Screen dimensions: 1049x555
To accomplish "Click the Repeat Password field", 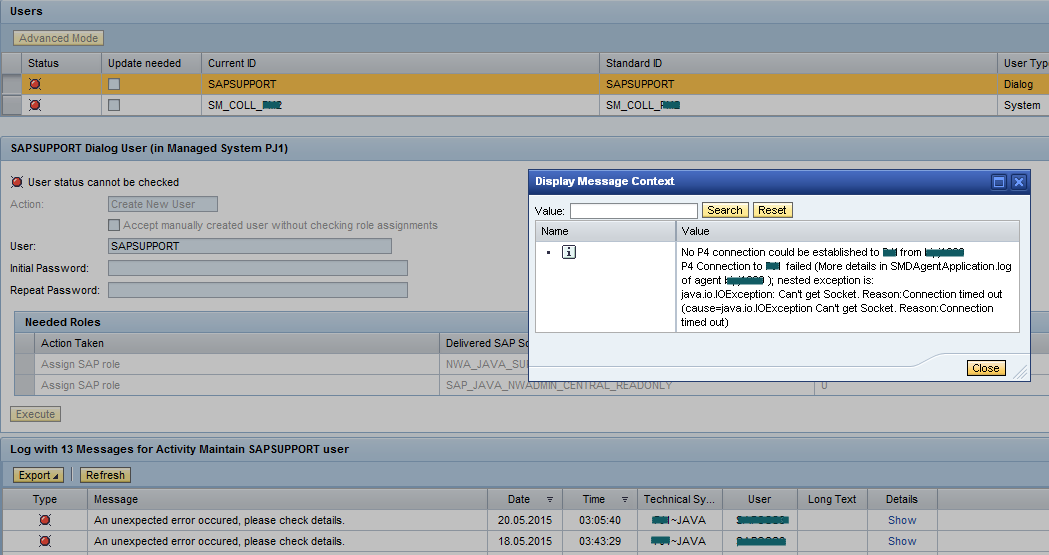I will click(258, 290).
